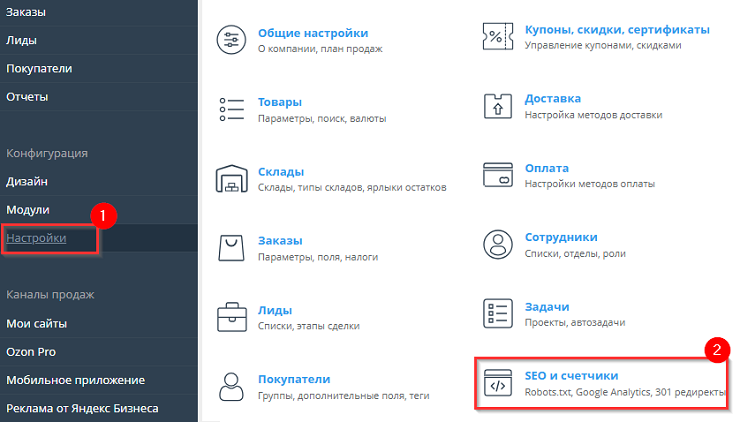Click 'Управление купонами, скидками' description
740x422 pixels.
pos(603,46)
